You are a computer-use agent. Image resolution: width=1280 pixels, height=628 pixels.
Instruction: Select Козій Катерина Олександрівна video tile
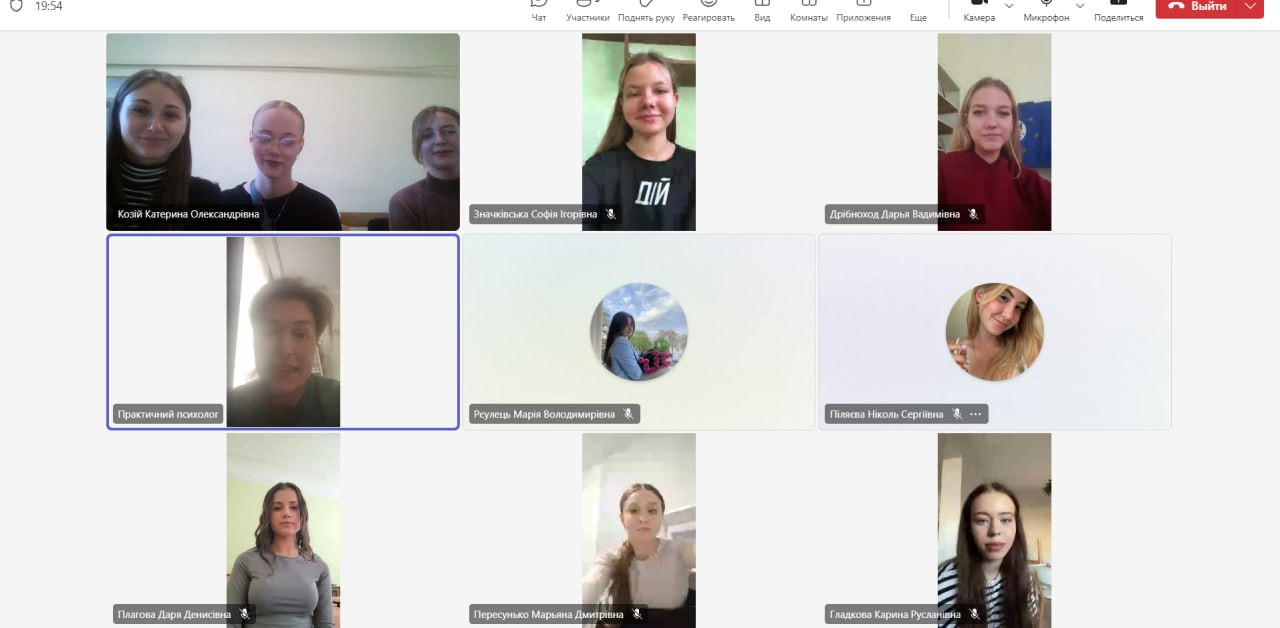(283, 132)
